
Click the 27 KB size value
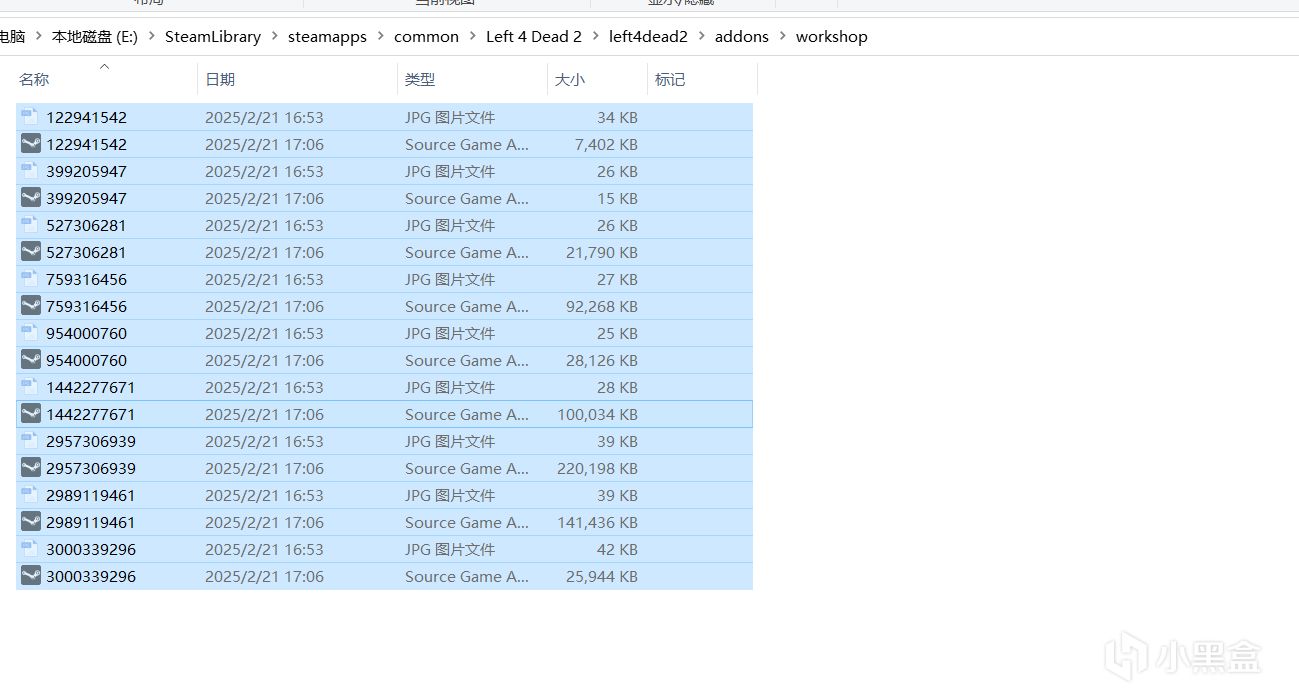pos(617,279)
